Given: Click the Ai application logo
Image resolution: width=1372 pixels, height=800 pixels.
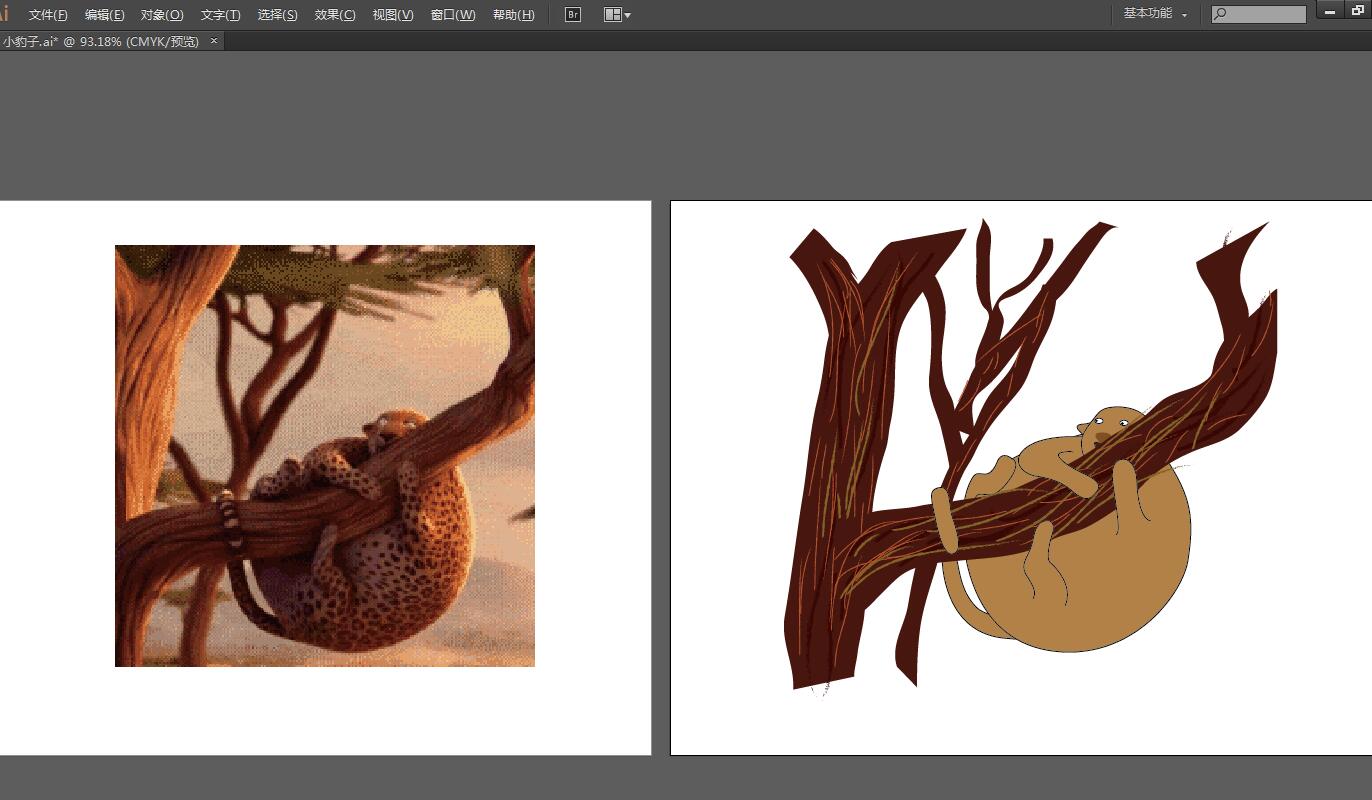Looking at the screenshot, I should point(4,14).
